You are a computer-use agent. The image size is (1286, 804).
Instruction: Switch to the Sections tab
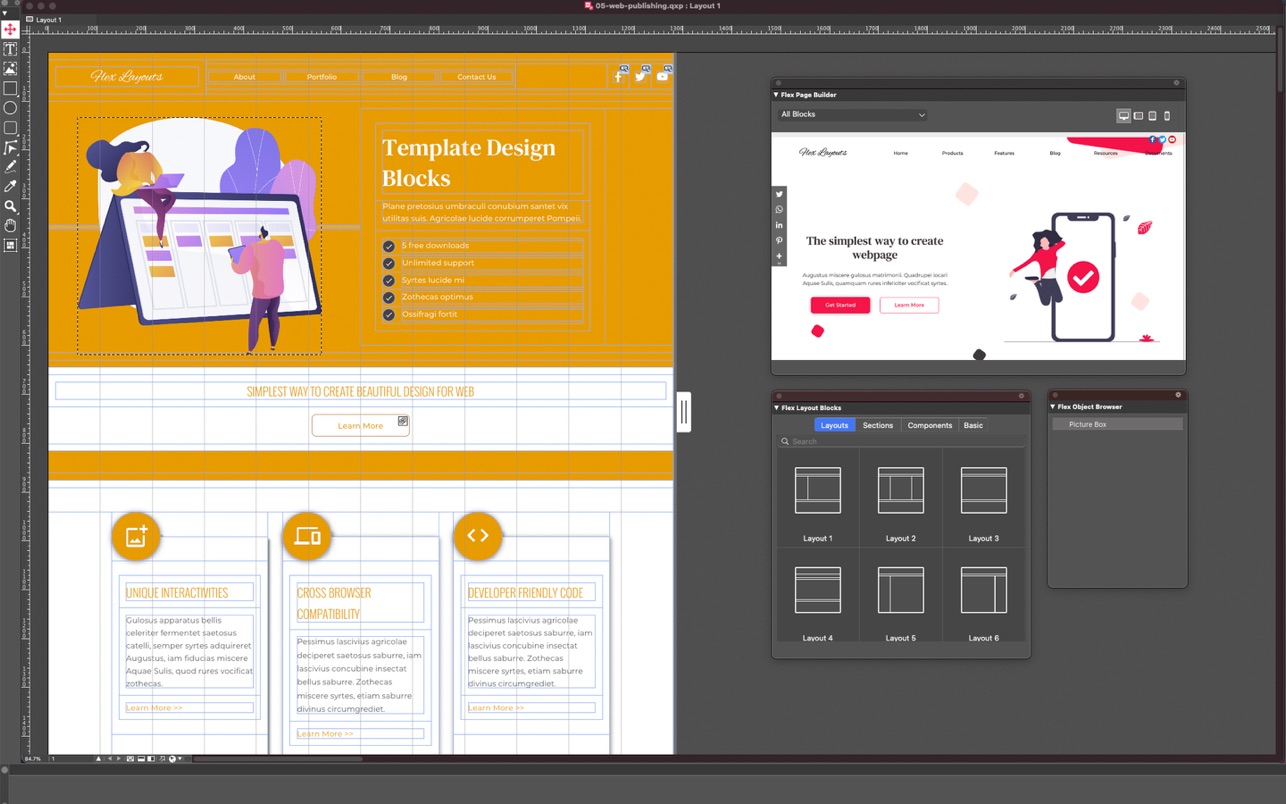[x=878, y=425]
